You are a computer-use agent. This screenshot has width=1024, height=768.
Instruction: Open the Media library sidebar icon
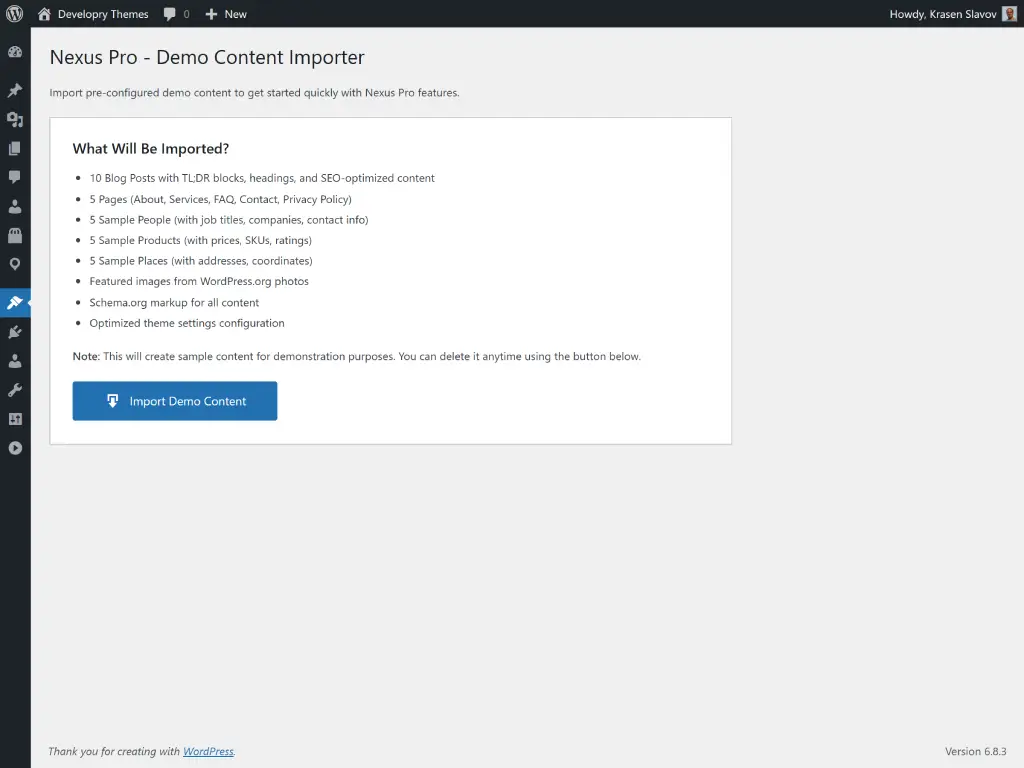tap(15, 120)
